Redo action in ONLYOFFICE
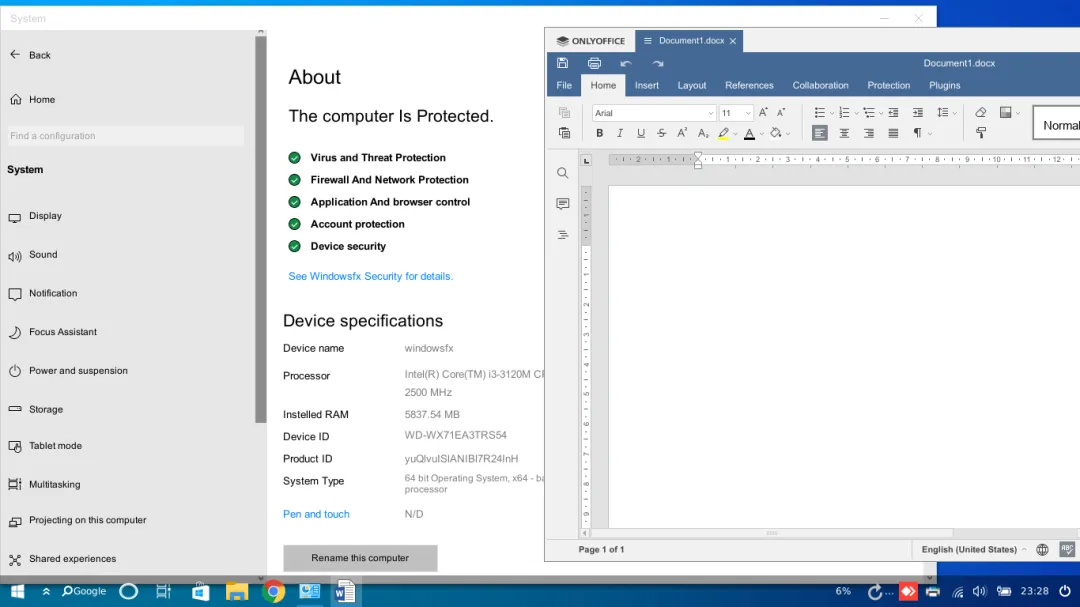1080x607 pixels. click(658, 63)
